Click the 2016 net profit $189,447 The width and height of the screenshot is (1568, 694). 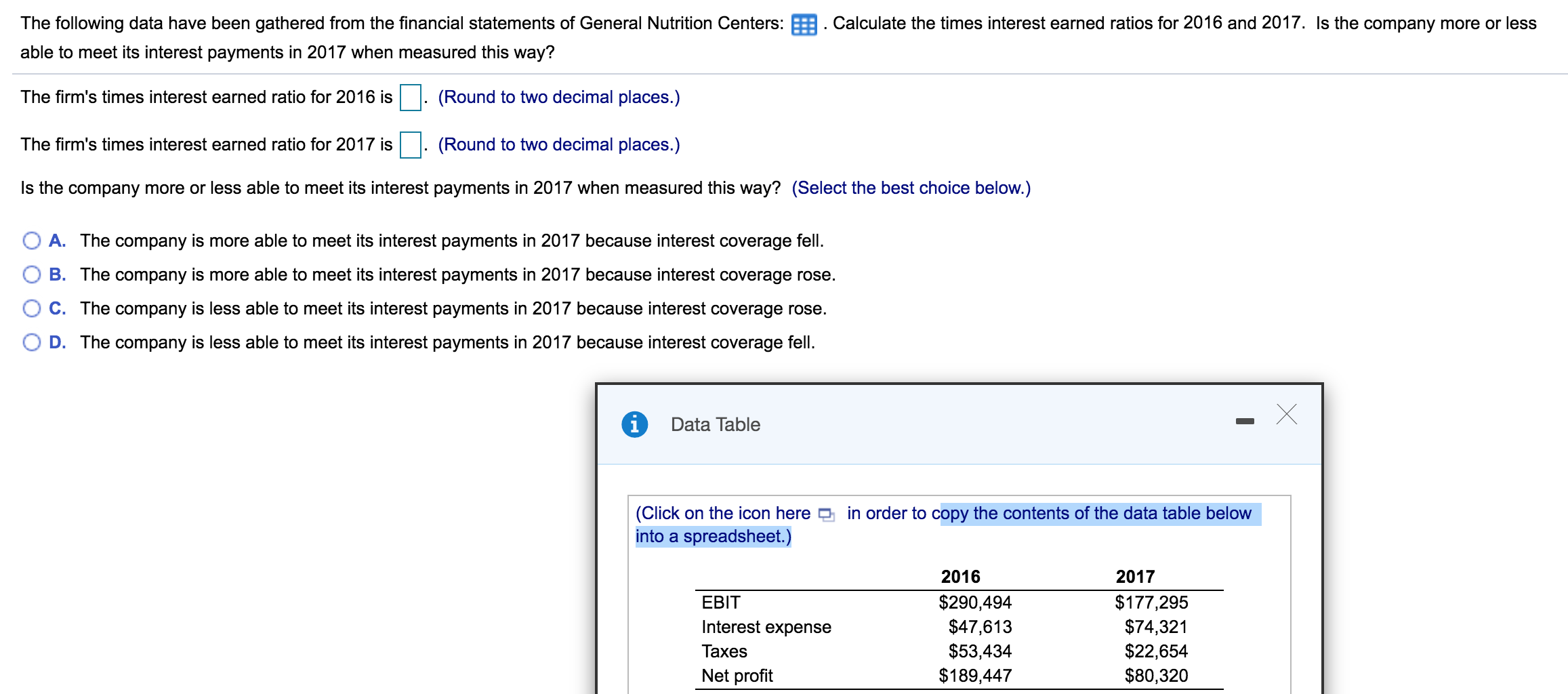point(974,675)
